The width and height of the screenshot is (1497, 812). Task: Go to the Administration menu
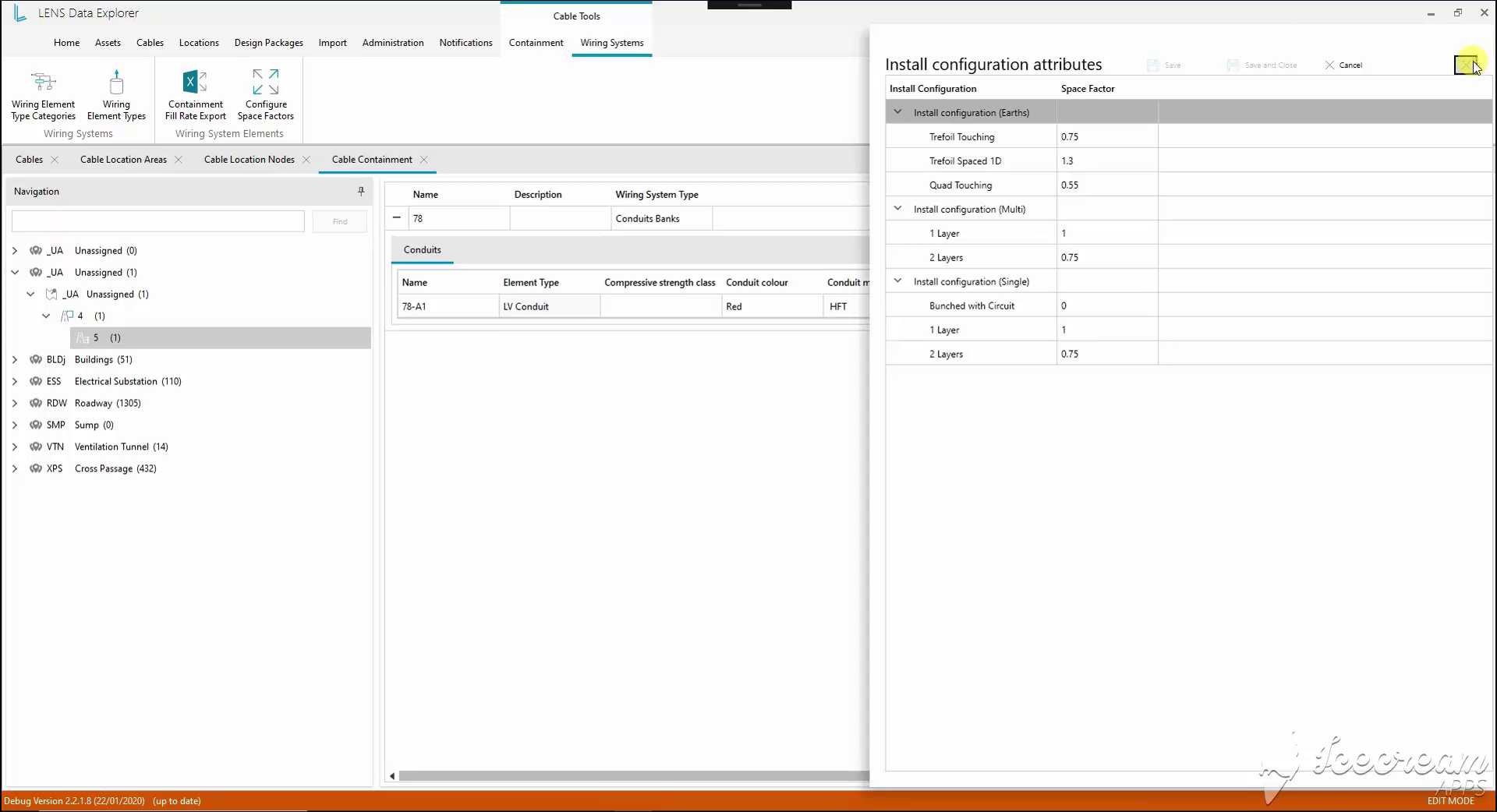pyautogui.click(x=393, y=43)
